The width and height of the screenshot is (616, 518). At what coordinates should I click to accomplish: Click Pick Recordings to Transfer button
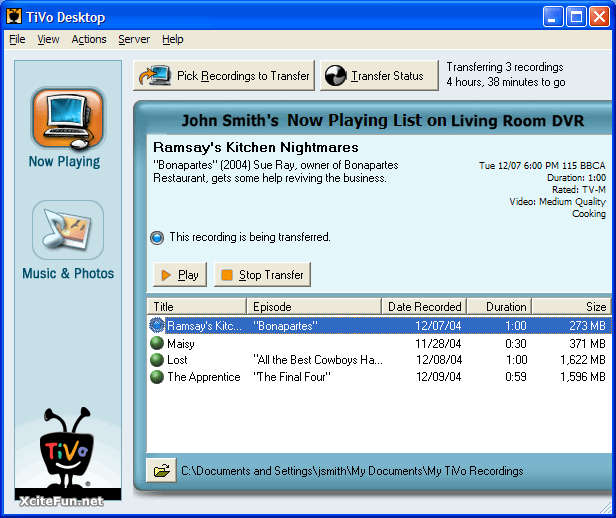[x=224, y=75]
